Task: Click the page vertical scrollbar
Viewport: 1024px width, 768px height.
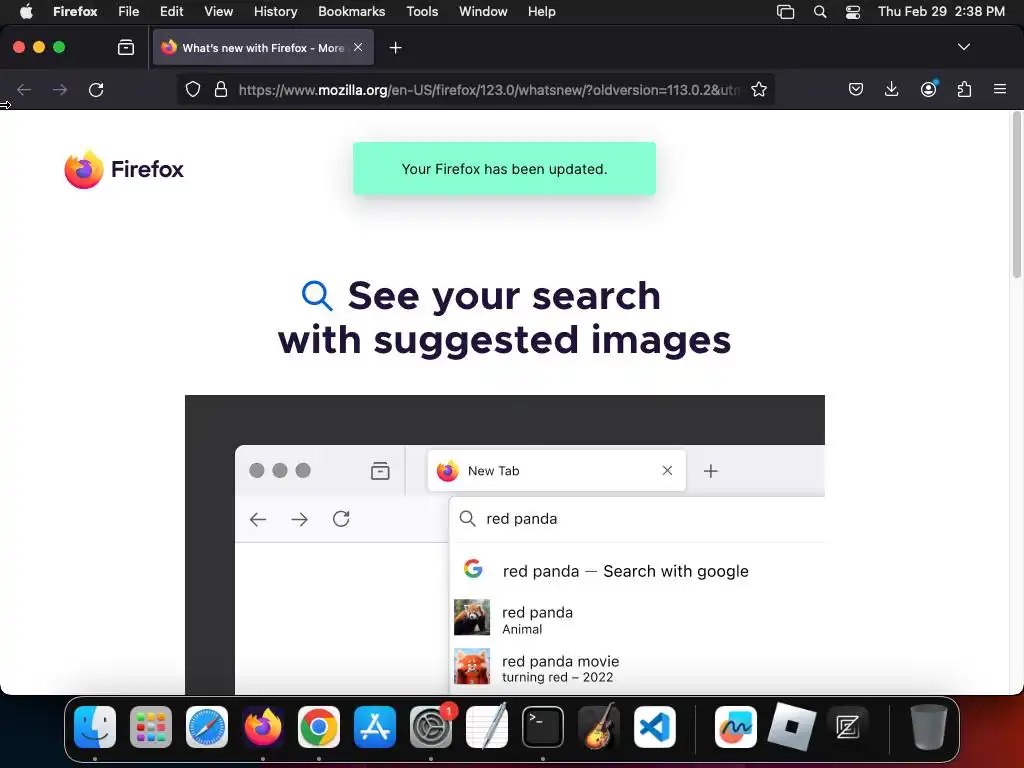Action: [1017, 196]
